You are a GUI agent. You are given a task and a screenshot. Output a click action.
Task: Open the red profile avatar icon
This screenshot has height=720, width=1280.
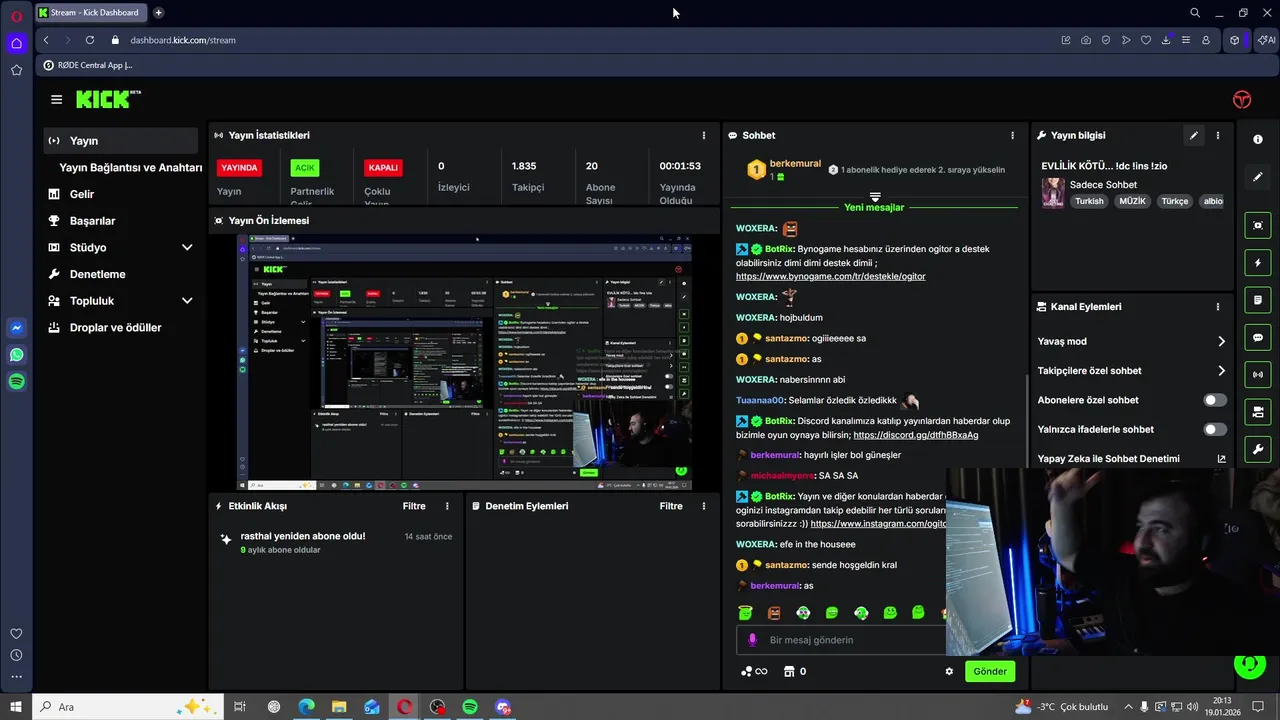(1242, 100)
